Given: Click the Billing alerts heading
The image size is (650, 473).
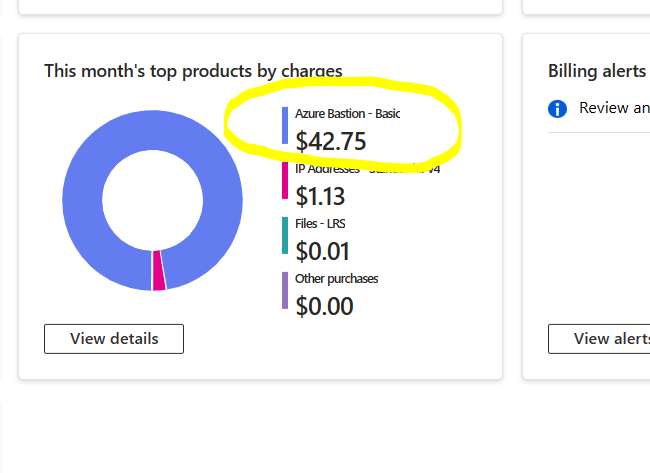Looking at the screenshot, I should [597, 71].
